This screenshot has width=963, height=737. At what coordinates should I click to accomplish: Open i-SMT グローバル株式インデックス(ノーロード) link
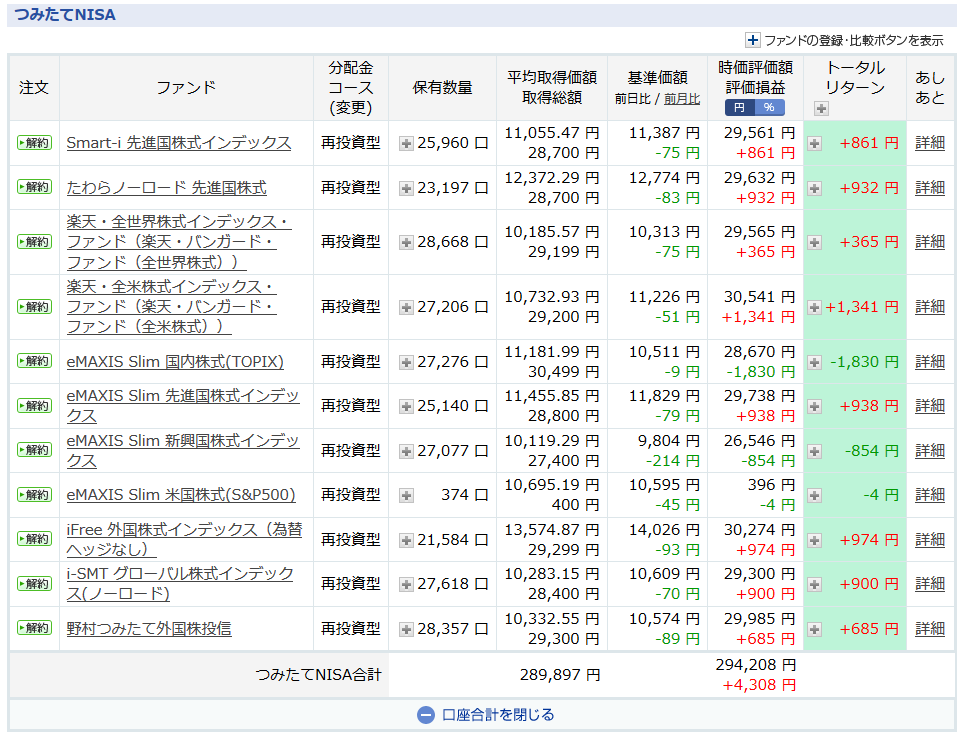coord(180,583)
